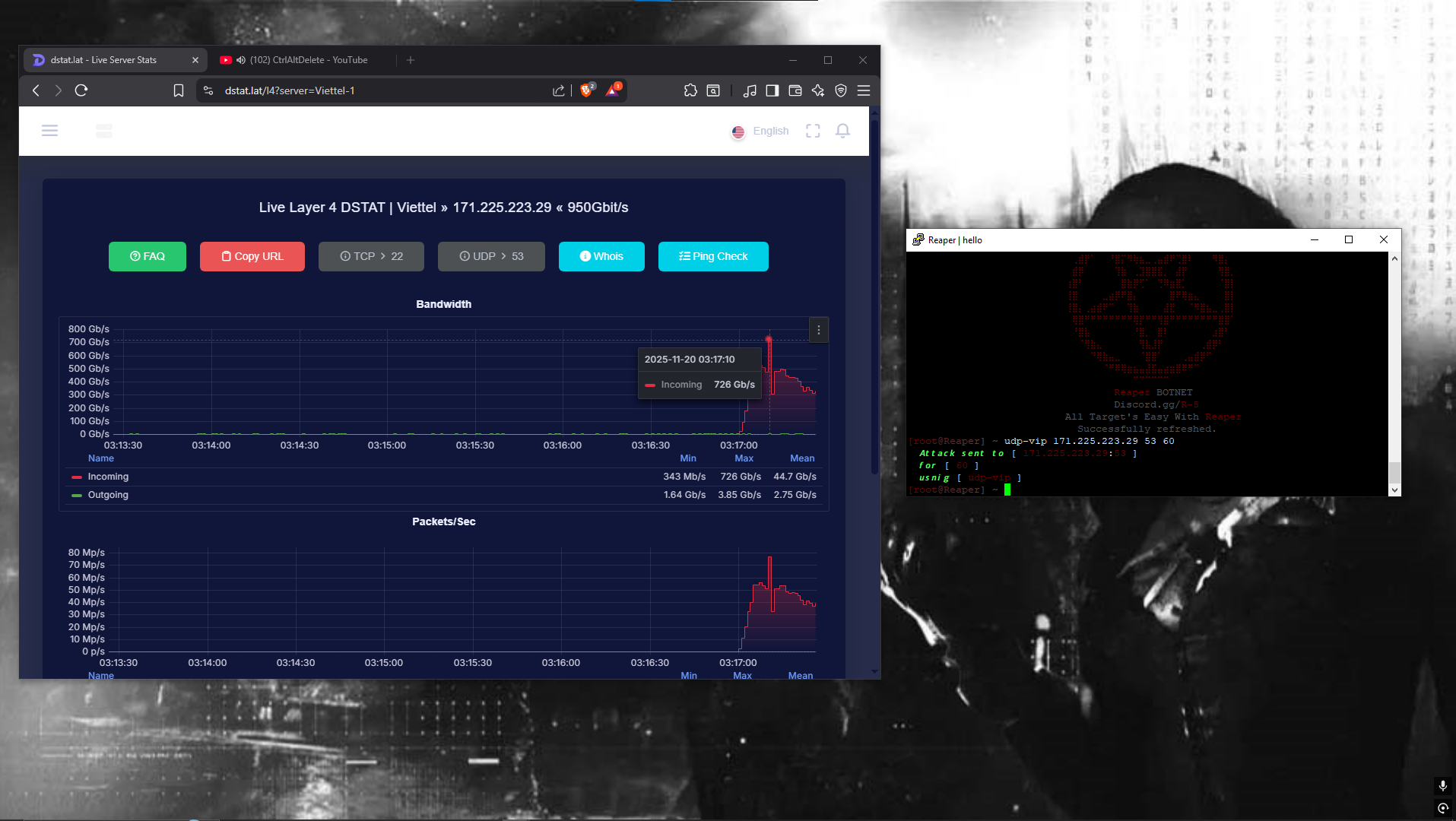This screenshot has width=1456, height=821.
Task: Enter fullscreen using the page fullscreen icon
Action: click(813, 131)
